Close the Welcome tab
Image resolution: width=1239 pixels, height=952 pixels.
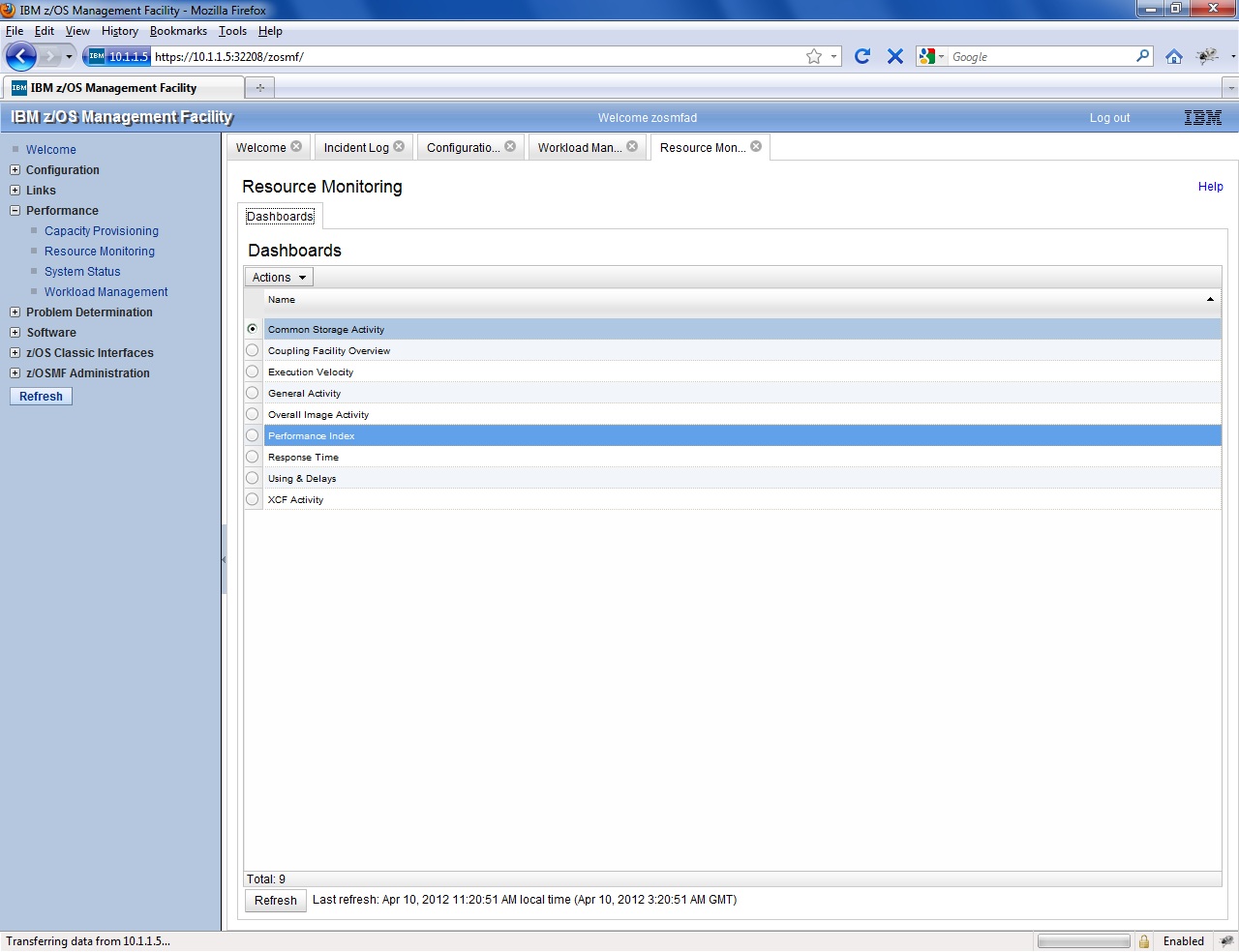296,146
